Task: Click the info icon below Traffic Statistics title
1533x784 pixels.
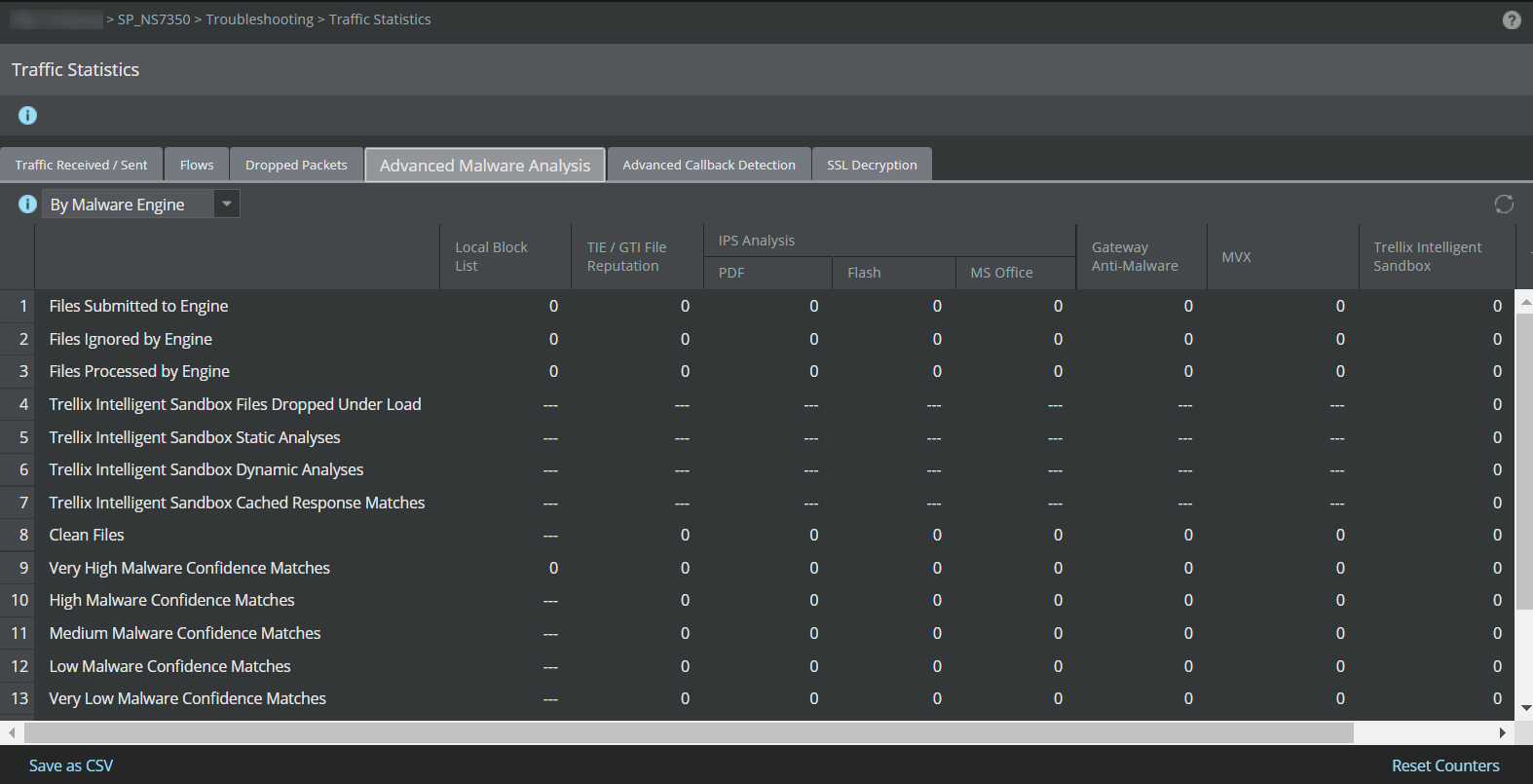Action: tap(27, 116)
